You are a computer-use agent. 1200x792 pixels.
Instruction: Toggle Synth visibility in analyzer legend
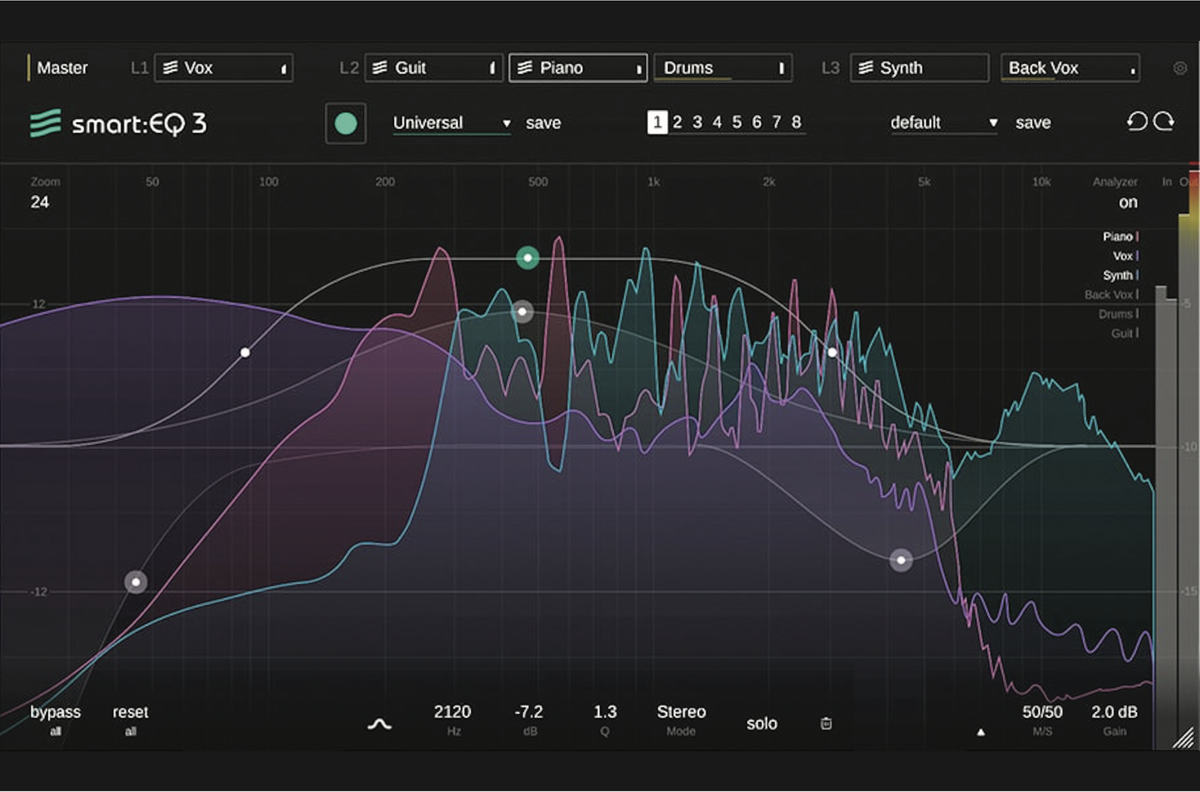tap(1120, 275)
